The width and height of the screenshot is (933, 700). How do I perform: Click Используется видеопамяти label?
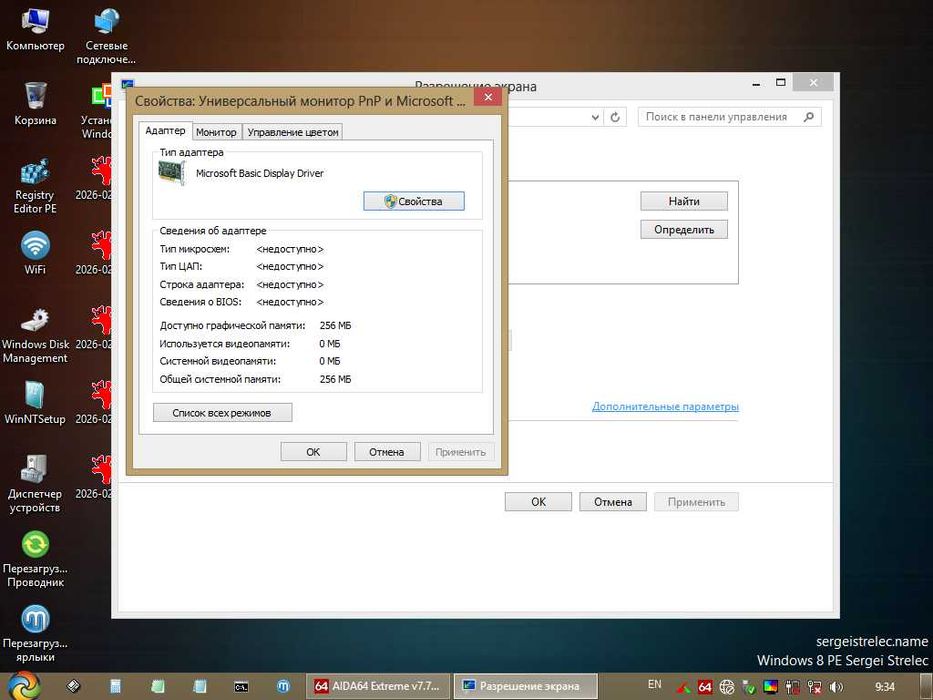(x=225, y=343)
